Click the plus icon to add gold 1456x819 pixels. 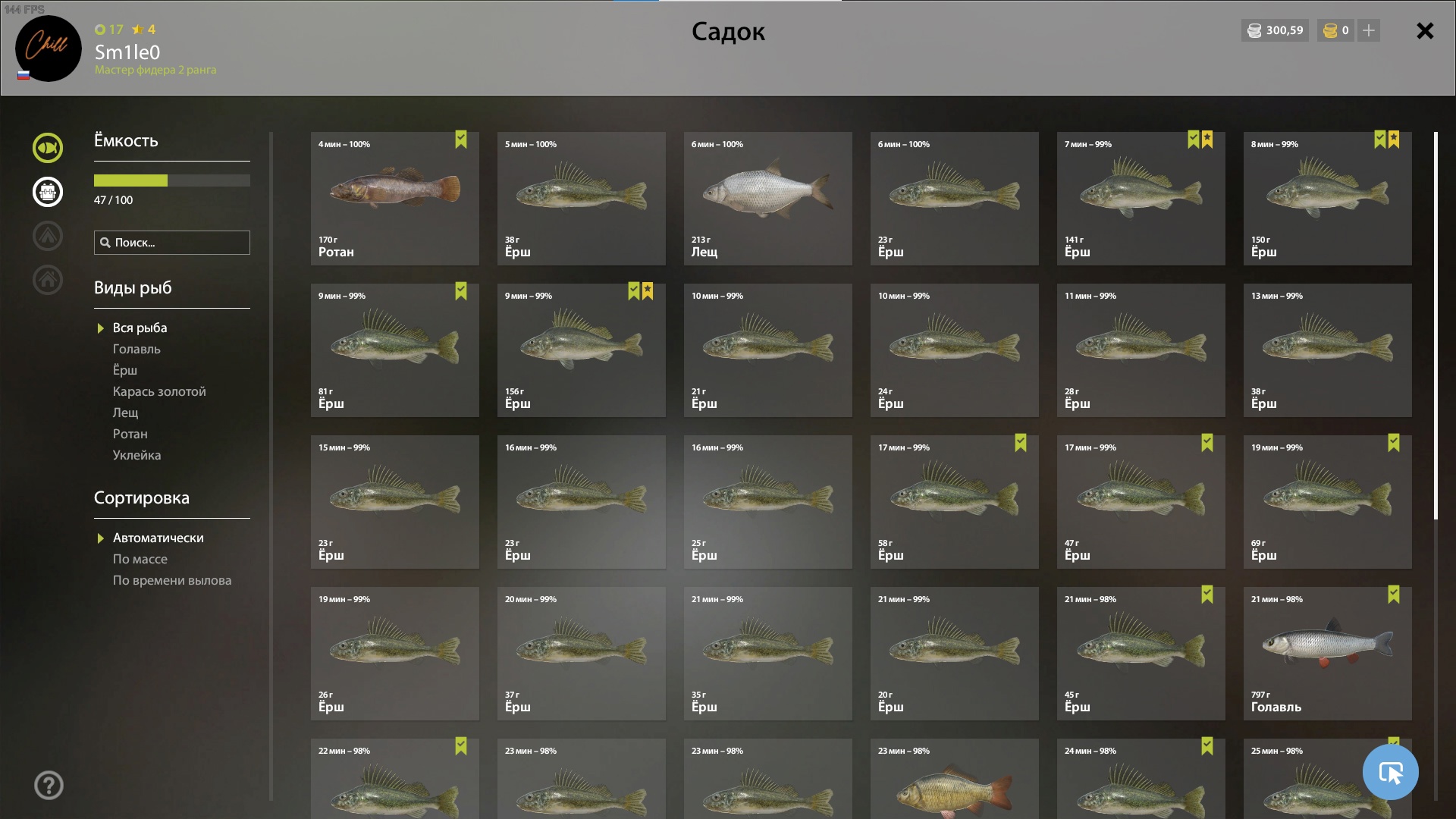click(x=1369, y=30)
